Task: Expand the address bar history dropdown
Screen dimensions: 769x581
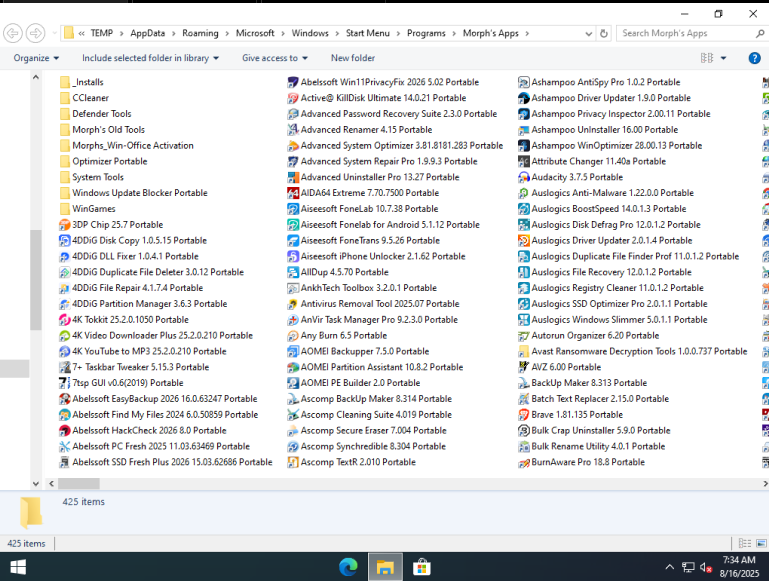Action: [x=589, y=33]
